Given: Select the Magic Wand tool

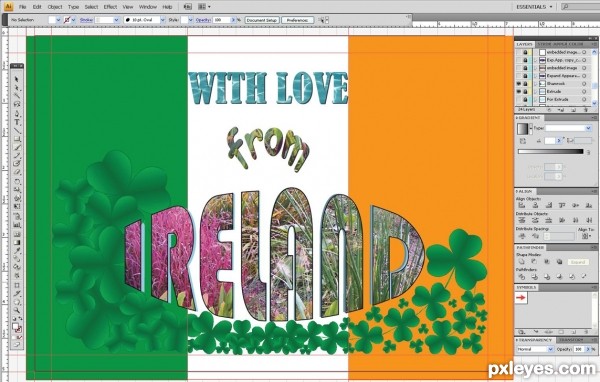Looking at the screenshot, I should (x=17, y=96).
